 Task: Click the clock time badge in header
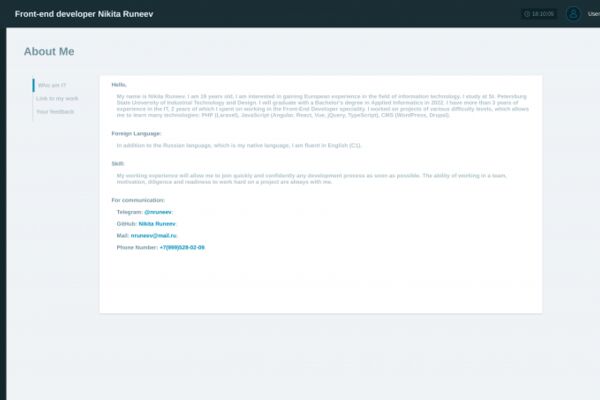(x=539, y=14)
